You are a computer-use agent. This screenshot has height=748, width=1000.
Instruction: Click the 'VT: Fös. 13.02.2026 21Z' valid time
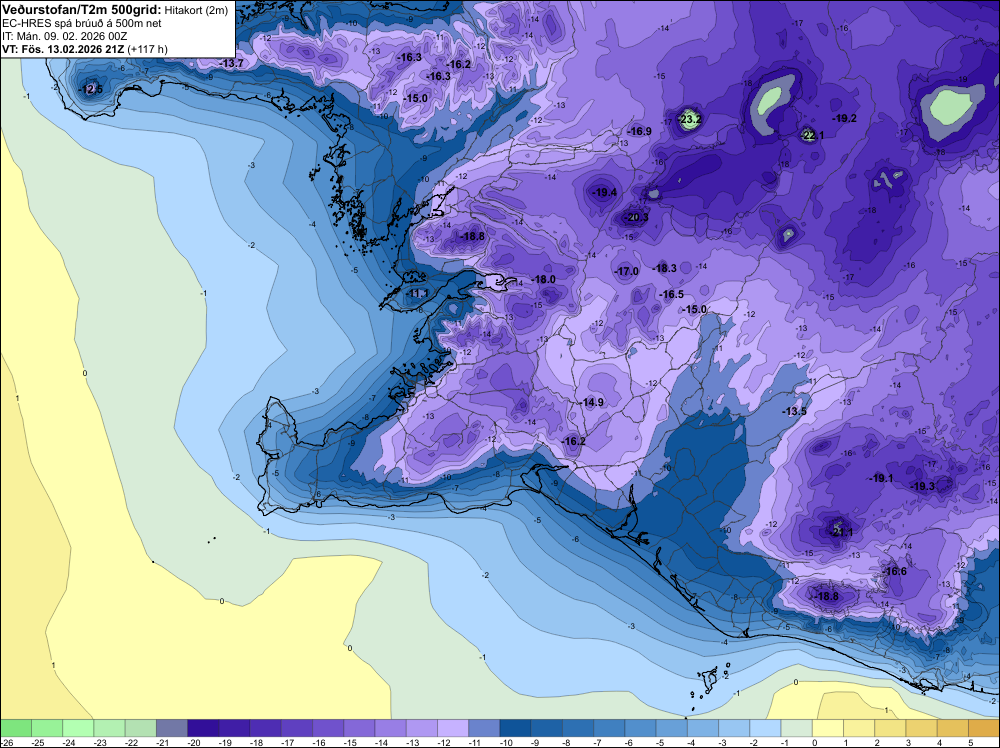point(63,49)
